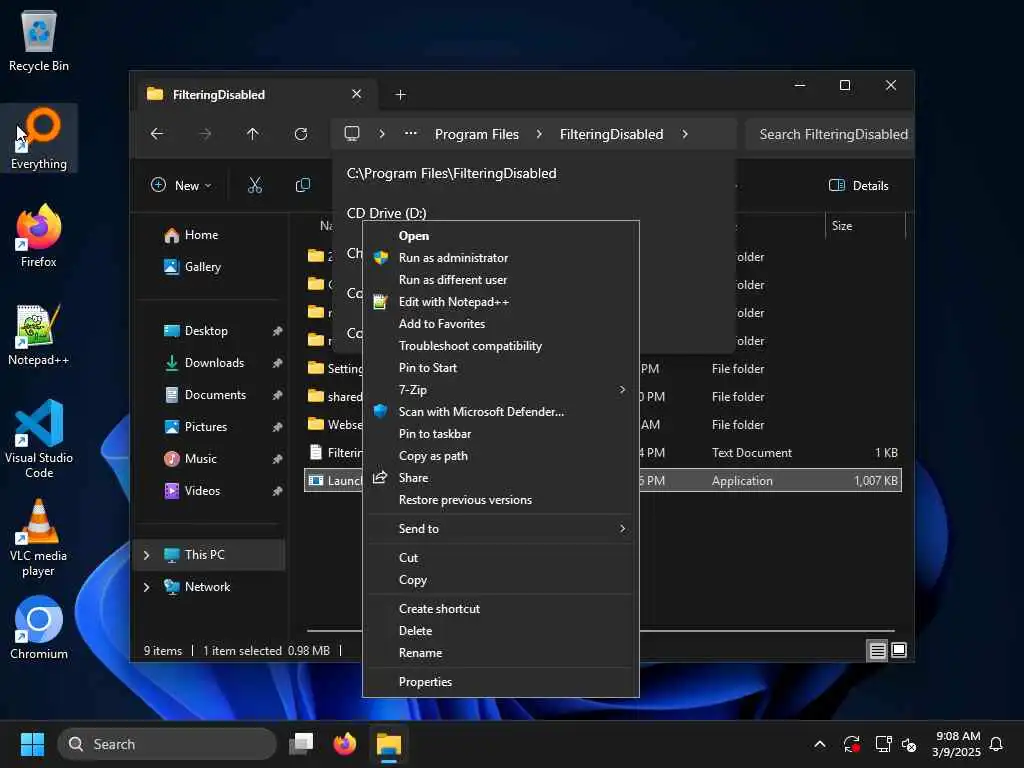Toggle the Details pane button
1024x768 pixels.
859,185
